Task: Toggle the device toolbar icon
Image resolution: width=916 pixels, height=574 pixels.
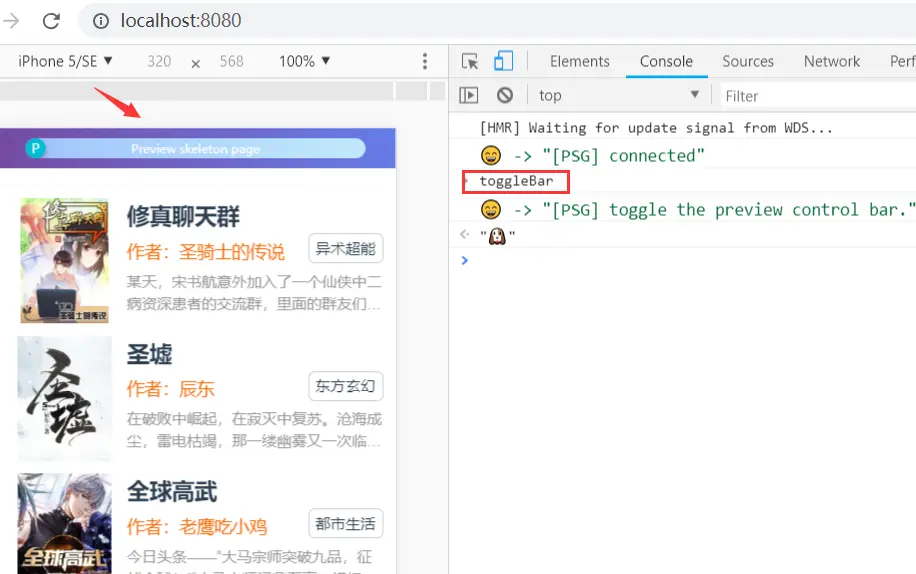Action: click(x=503, y=61)
